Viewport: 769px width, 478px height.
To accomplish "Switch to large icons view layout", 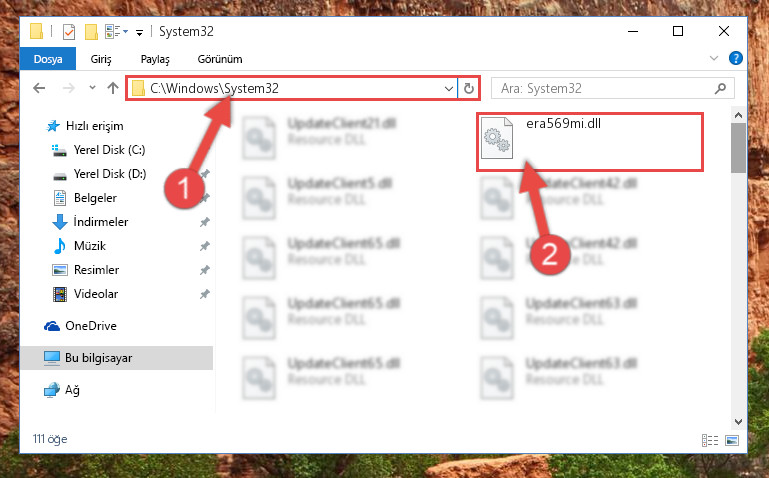I will pyautogui.click(x=732, y=440).
